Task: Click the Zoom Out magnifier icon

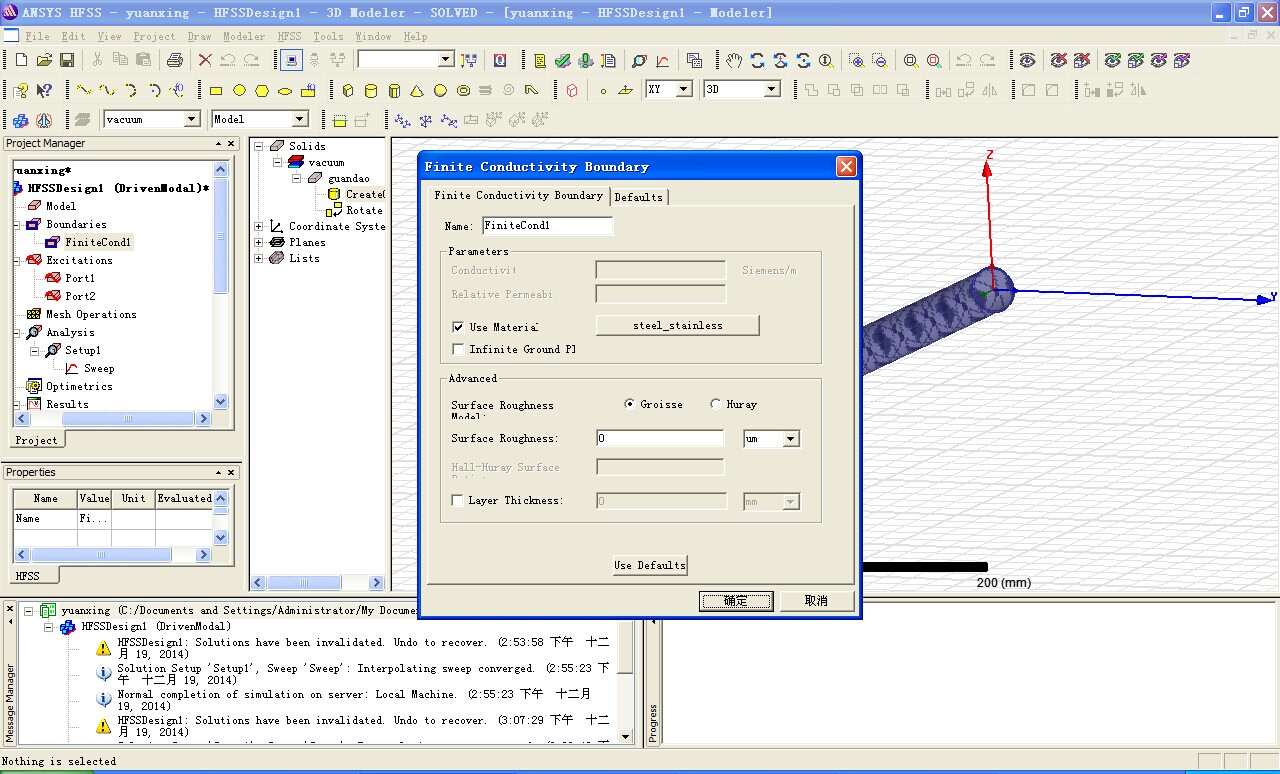Action: click(879, 60)
